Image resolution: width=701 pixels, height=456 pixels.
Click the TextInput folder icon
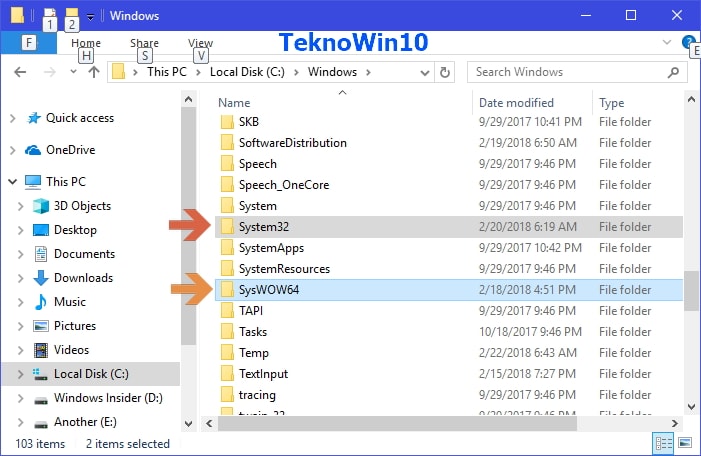coord(227,374)
